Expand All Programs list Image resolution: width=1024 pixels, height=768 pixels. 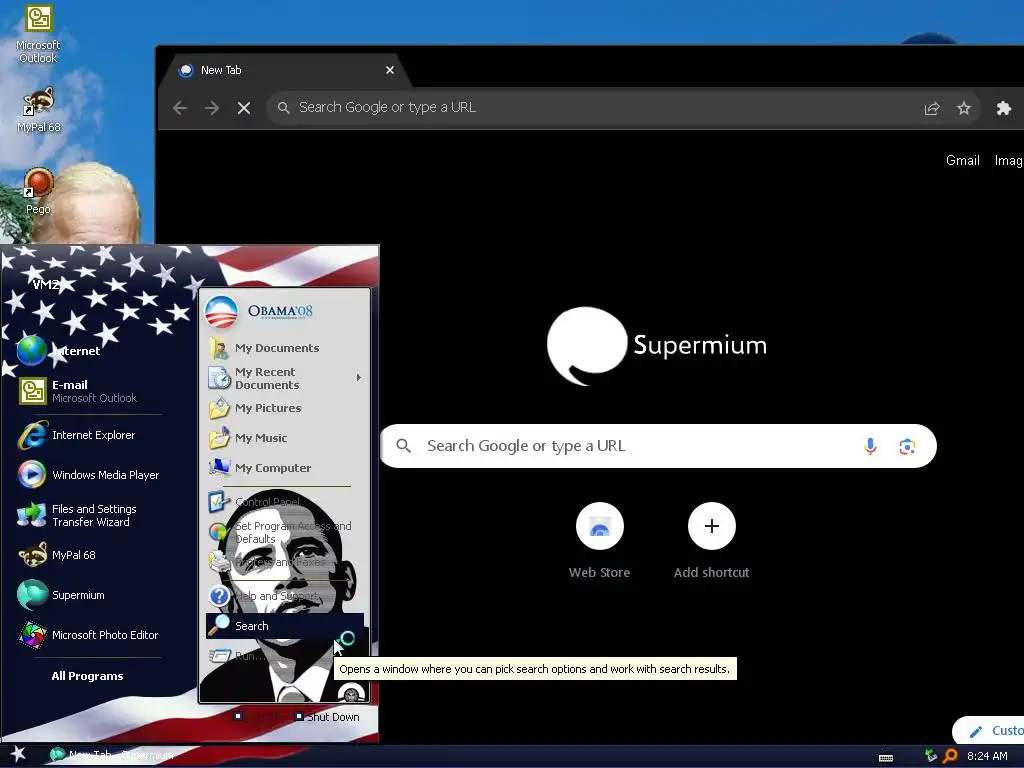click(x=88, y=676)
